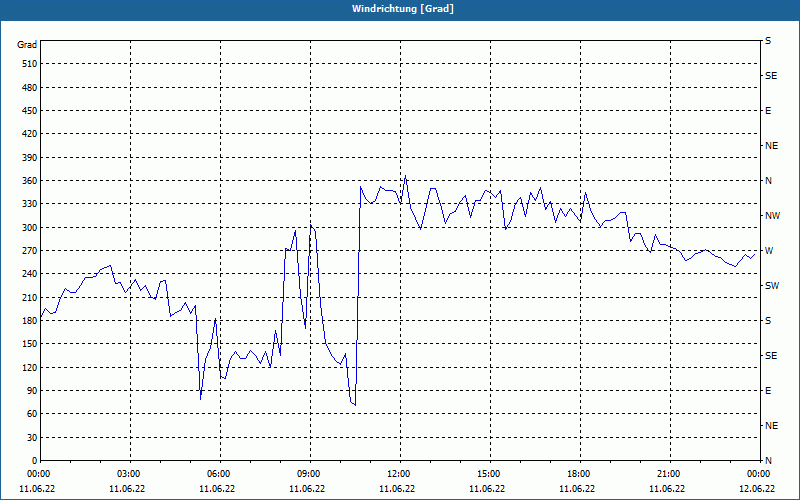Click the NW compass label
The height and width of the screenshot is (500, 800).
[x=772, y=216]
